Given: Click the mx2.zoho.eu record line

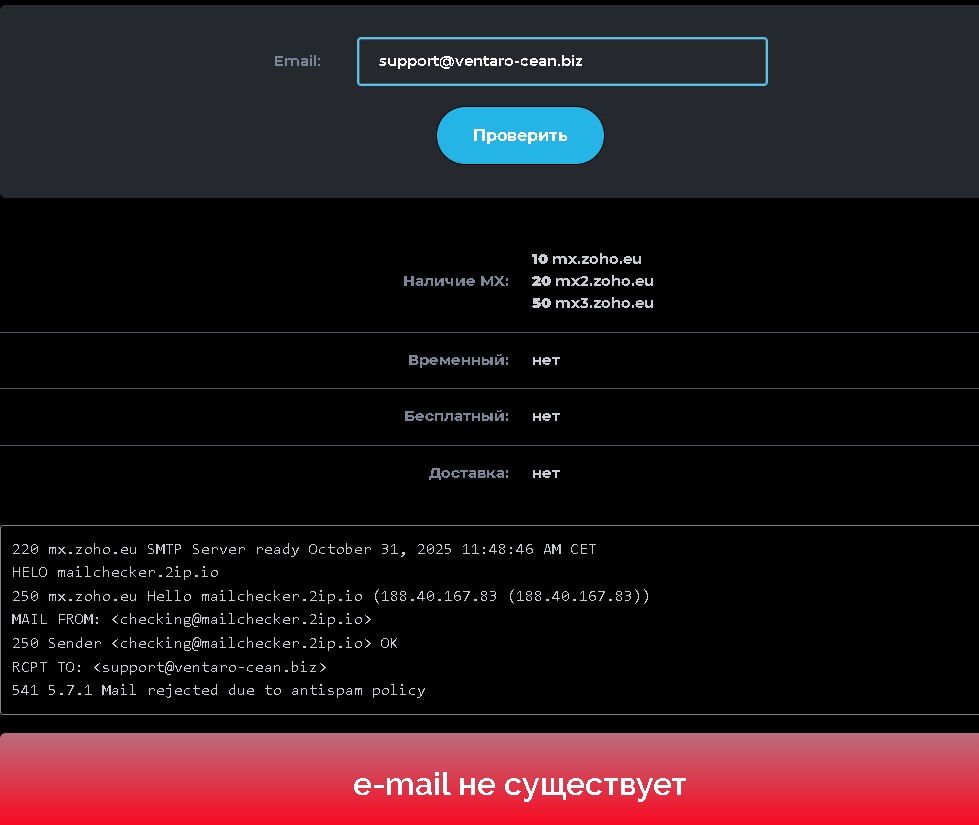Looking at the screenshot, I should [x=592, y=281].
